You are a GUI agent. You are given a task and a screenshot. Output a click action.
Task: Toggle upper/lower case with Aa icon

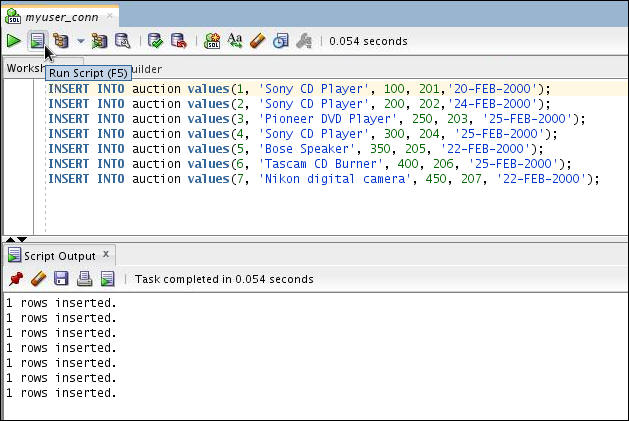pos(235,41)
